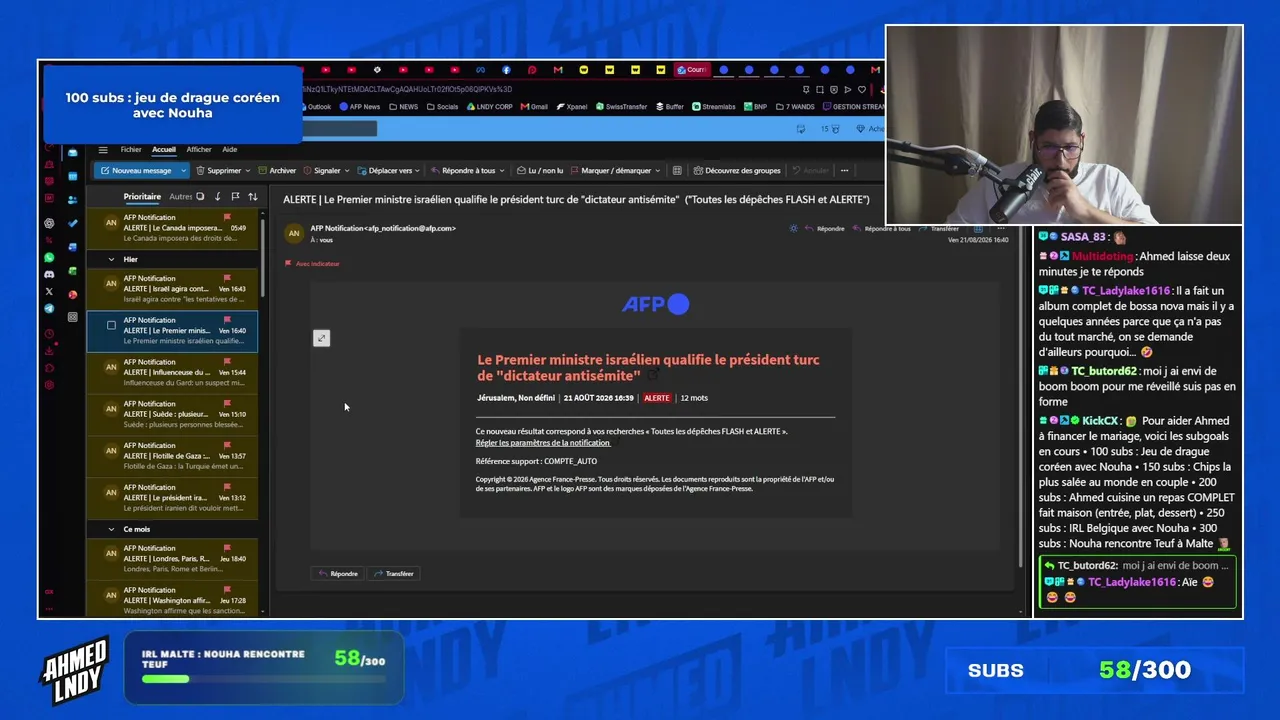Expand the Supprimer dropdown arrow
This screenshot has width=1280, height=720.
(x=247, y=171)
